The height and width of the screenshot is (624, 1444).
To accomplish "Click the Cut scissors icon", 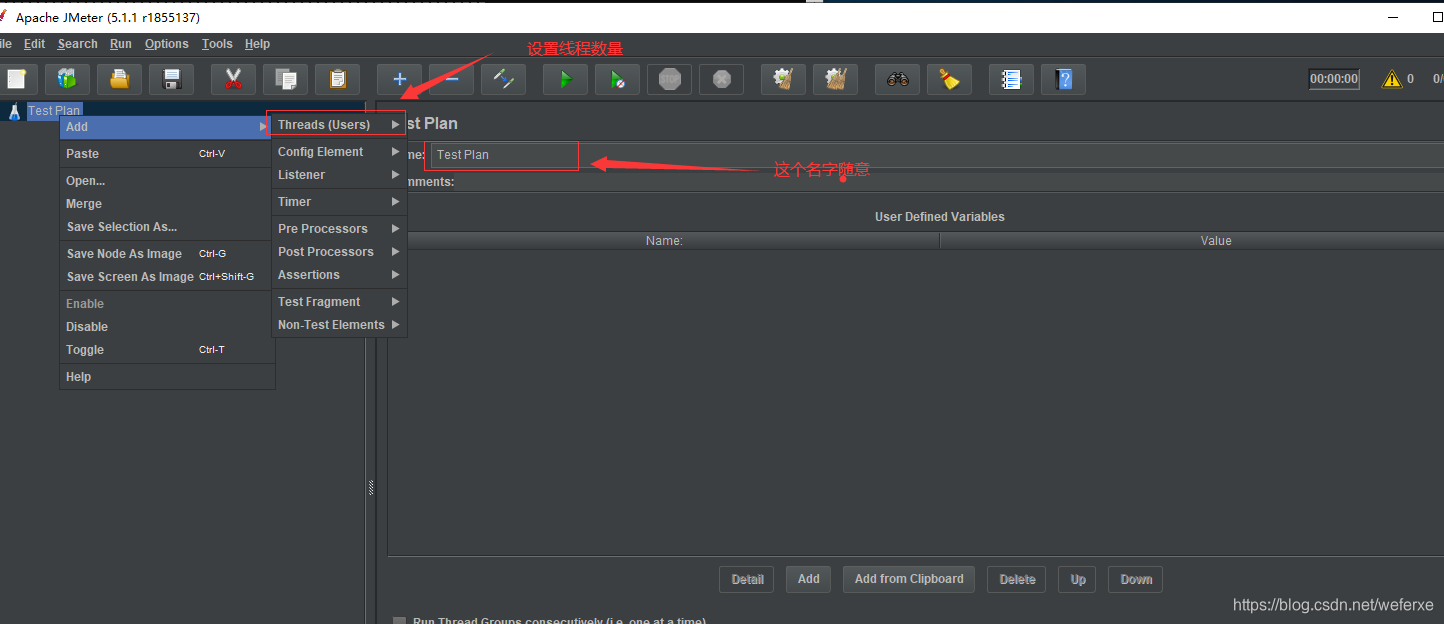I will point(234,79).
